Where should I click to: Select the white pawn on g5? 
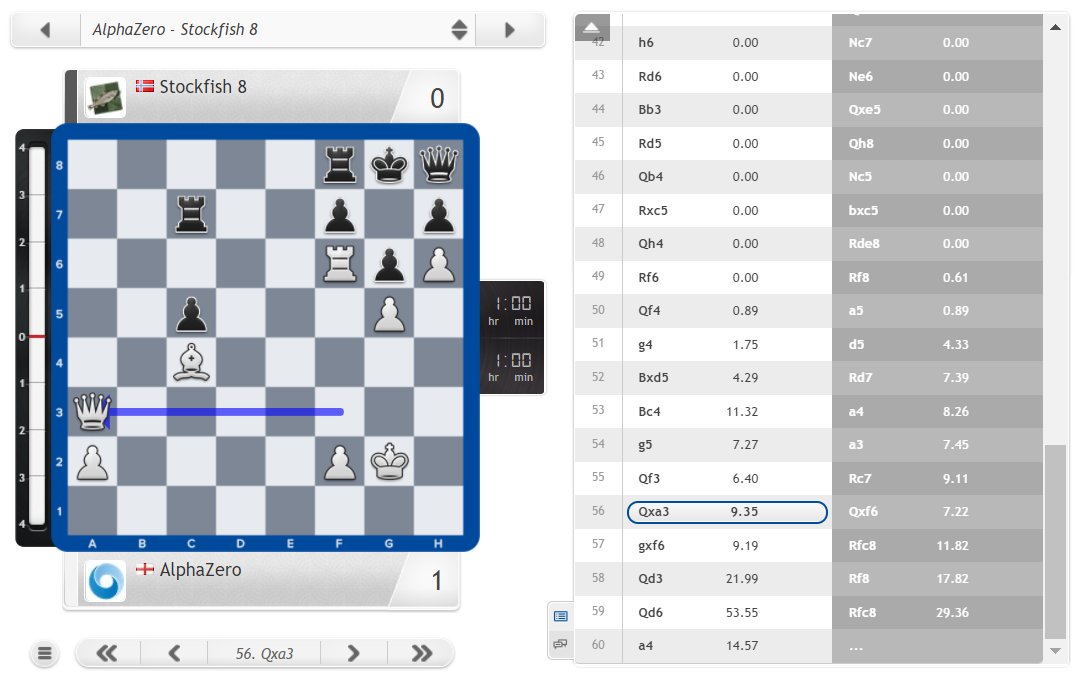389,313
